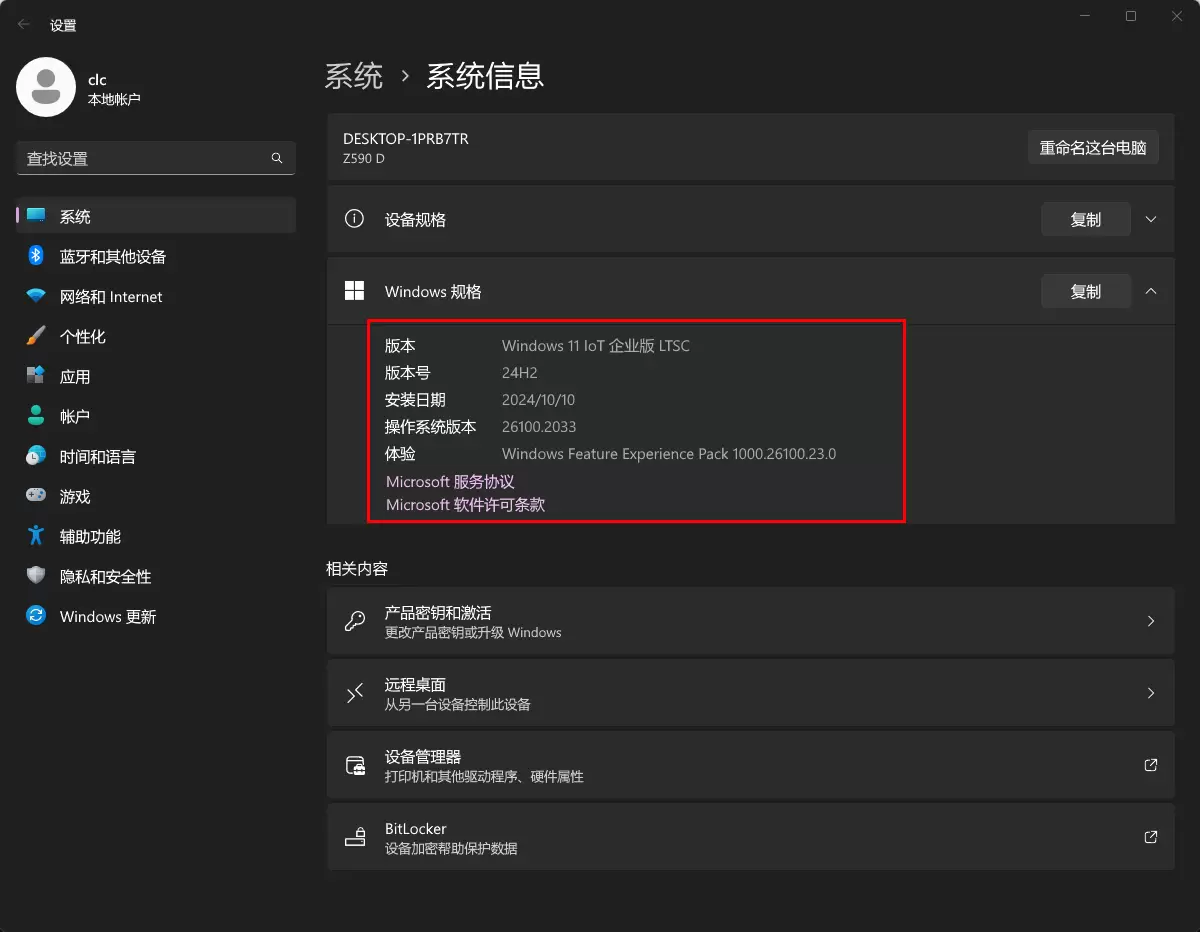The height and width of the screenshot is (932, 1200).
Task: Click 系统 breadcrumb in page header
Action: 354,76
